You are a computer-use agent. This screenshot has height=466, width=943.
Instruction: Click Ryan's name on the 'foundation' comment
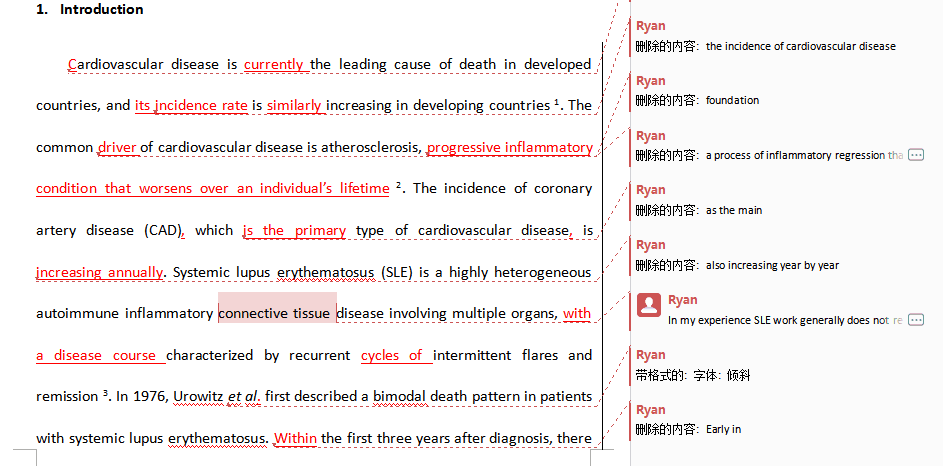tap(651, 81)
